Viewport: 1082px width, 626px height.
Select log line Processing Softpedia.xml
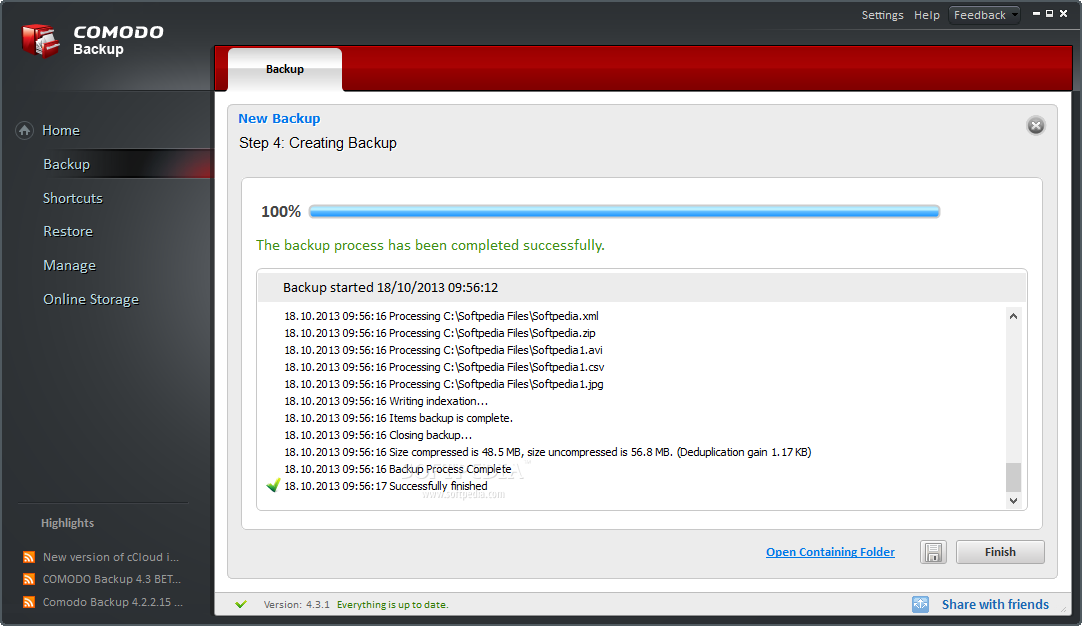(x=442, y=316)
